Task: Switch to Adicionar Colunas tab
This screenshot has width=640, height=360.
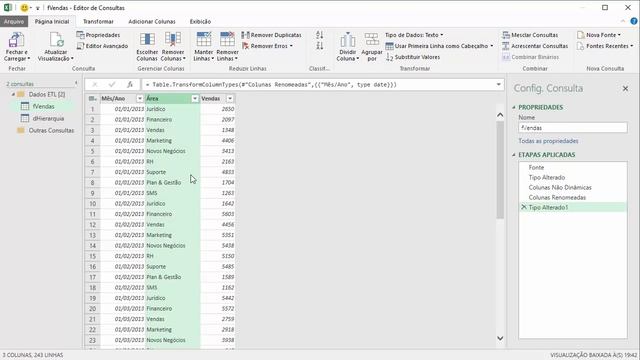Action: pos(152,22)
